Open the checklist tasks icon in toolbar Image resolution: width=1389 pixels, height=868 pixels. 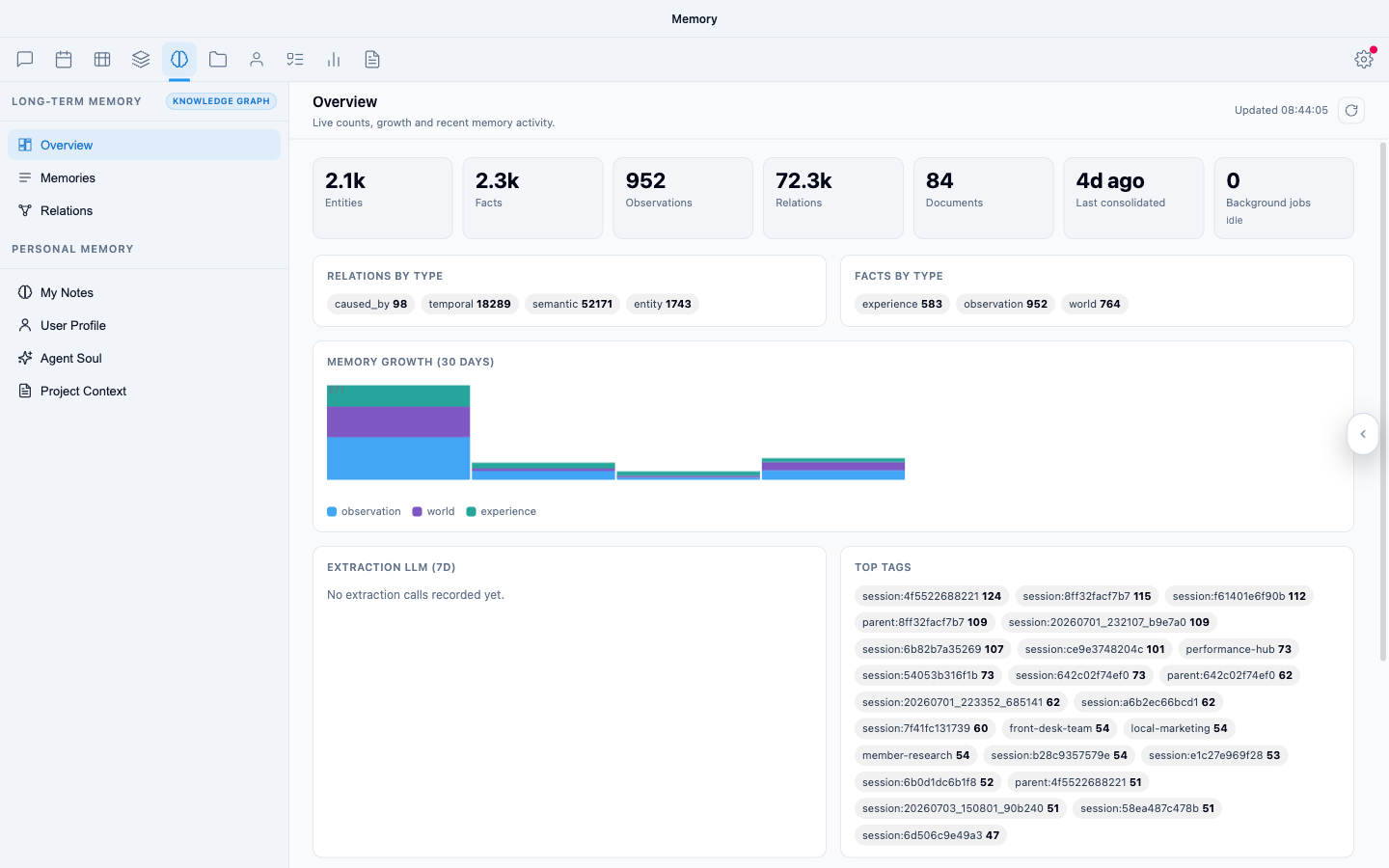(x=295, y=60)
